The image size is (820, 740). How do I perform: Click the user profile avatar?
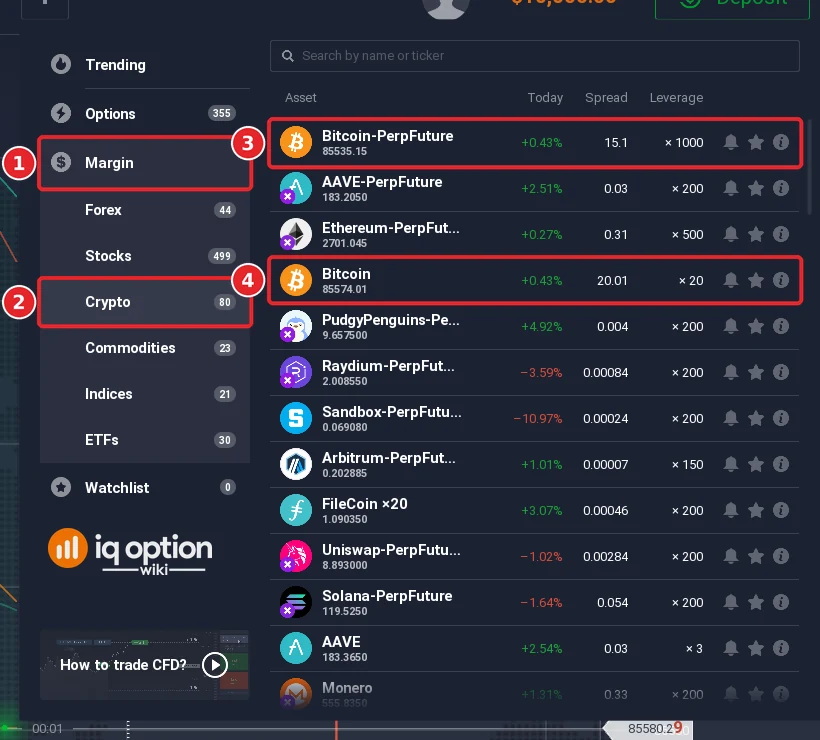coord(446,6)
